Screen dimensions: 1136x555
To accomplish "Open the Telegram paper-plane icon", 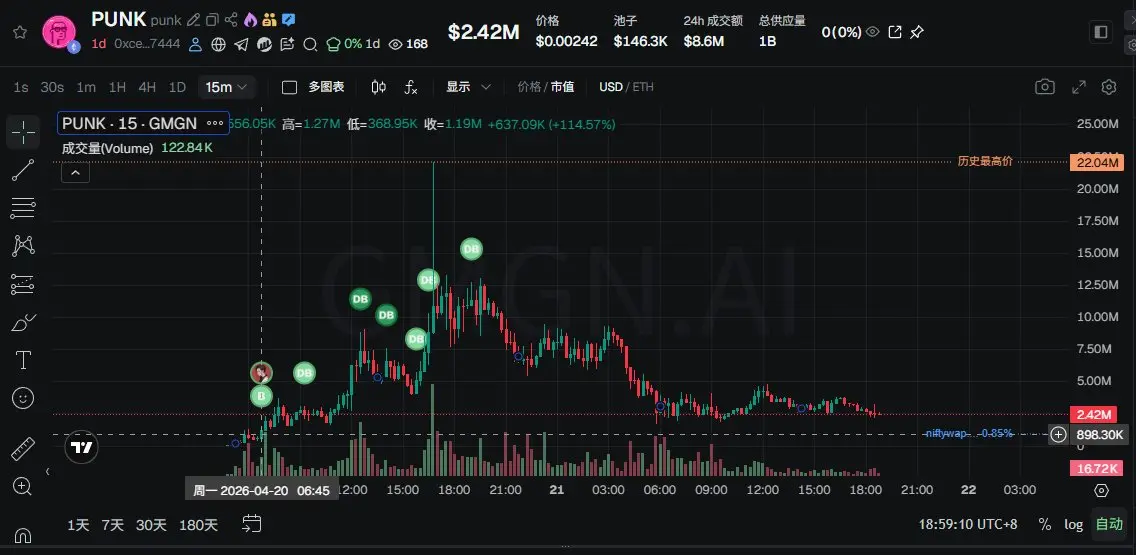I will 242,44.
